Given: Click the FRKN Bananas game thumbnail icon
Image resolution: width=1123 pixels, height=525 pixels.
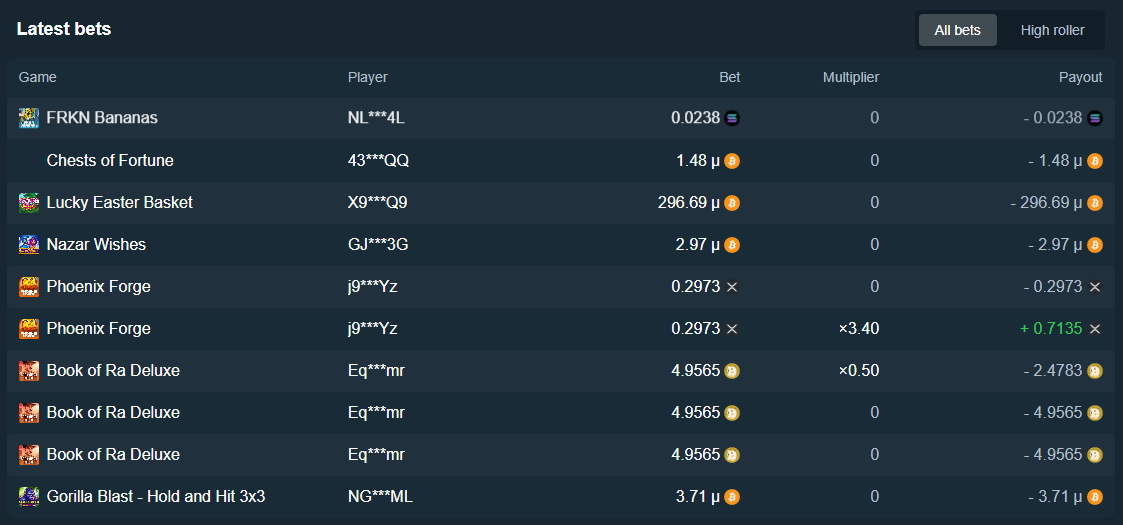Looking at the screenshot, I should click(x=29, y=118).
